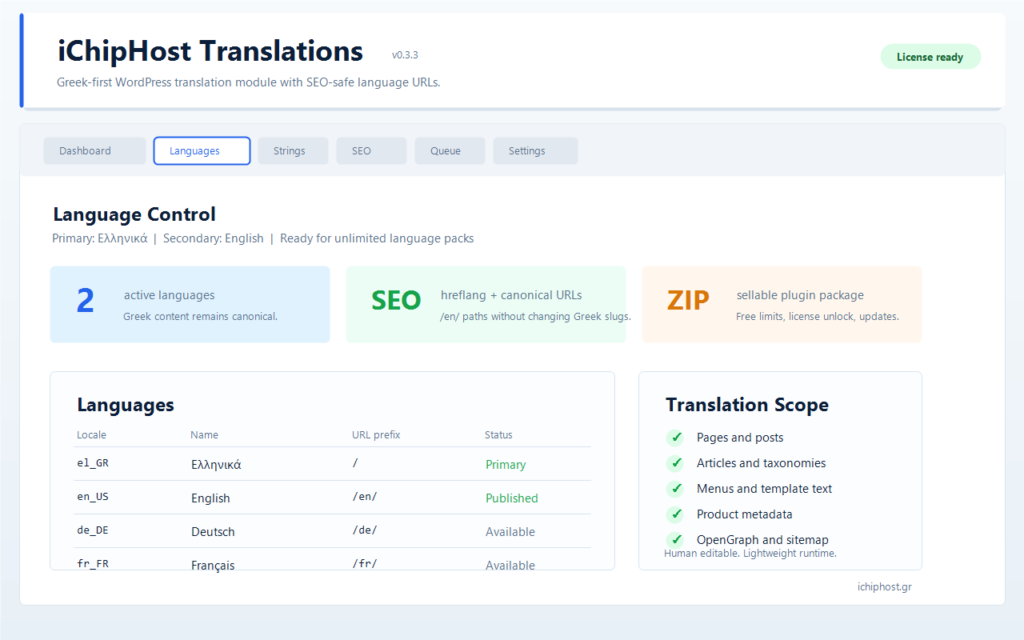Open the Dashboard tab
This screenshot has height=640, width=1024.
coord(95,151)
